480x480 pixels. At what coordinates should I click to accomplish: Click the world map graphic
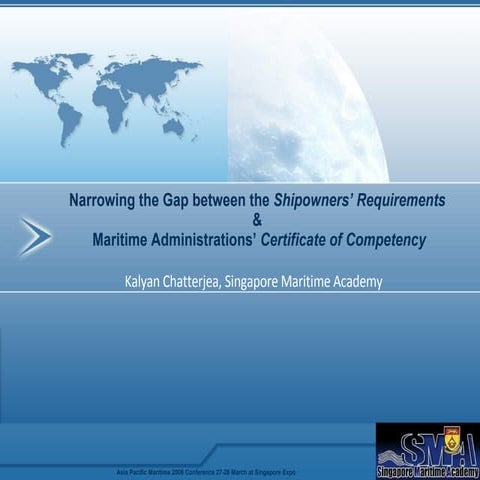[x=107, y=100]
